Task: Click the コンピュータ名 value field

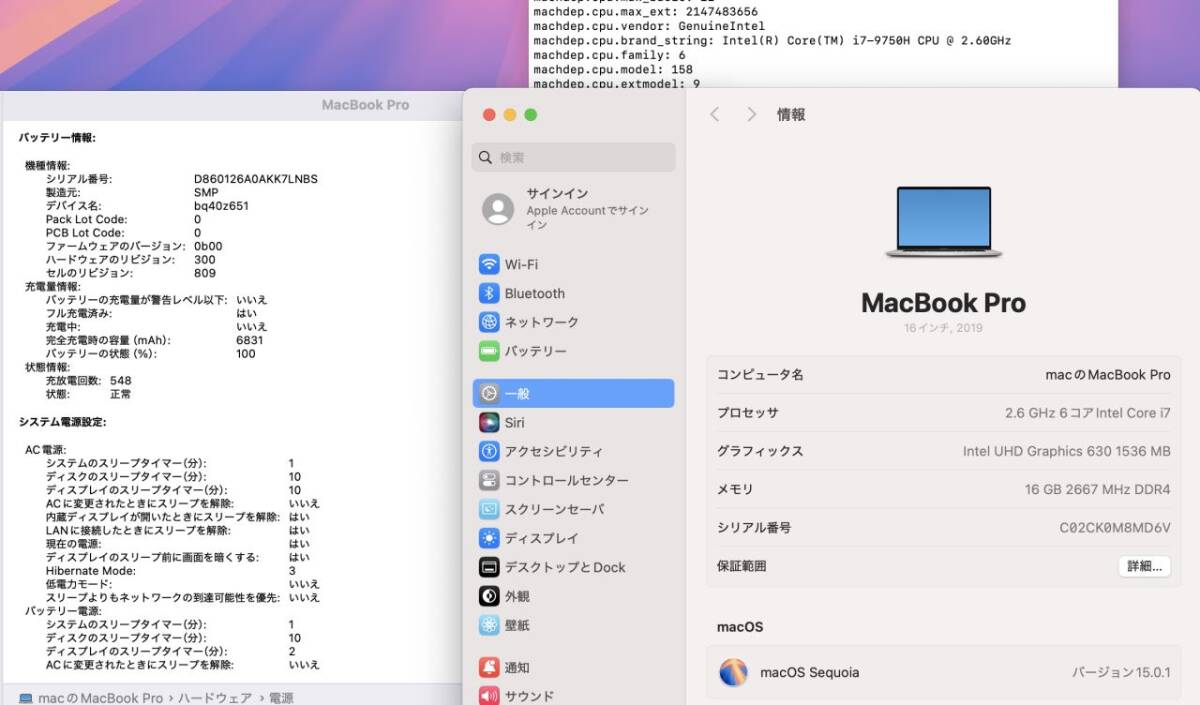Action: [1107, 375]
